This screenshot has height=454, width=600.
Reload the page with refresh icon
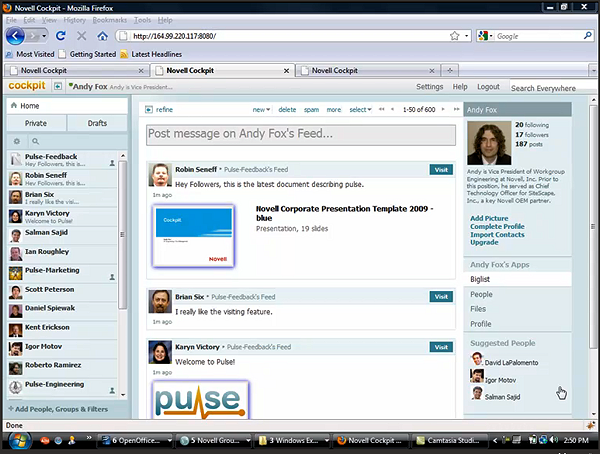(x=60, y=36)
